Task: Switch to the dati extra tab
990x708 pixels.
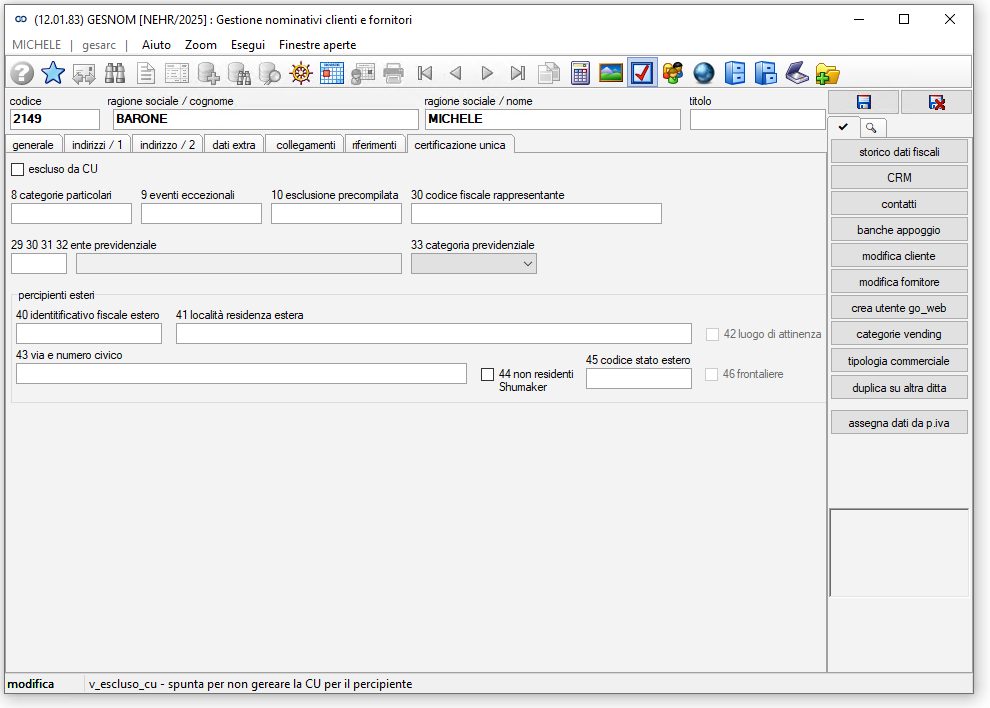Action: coord(234,145)
